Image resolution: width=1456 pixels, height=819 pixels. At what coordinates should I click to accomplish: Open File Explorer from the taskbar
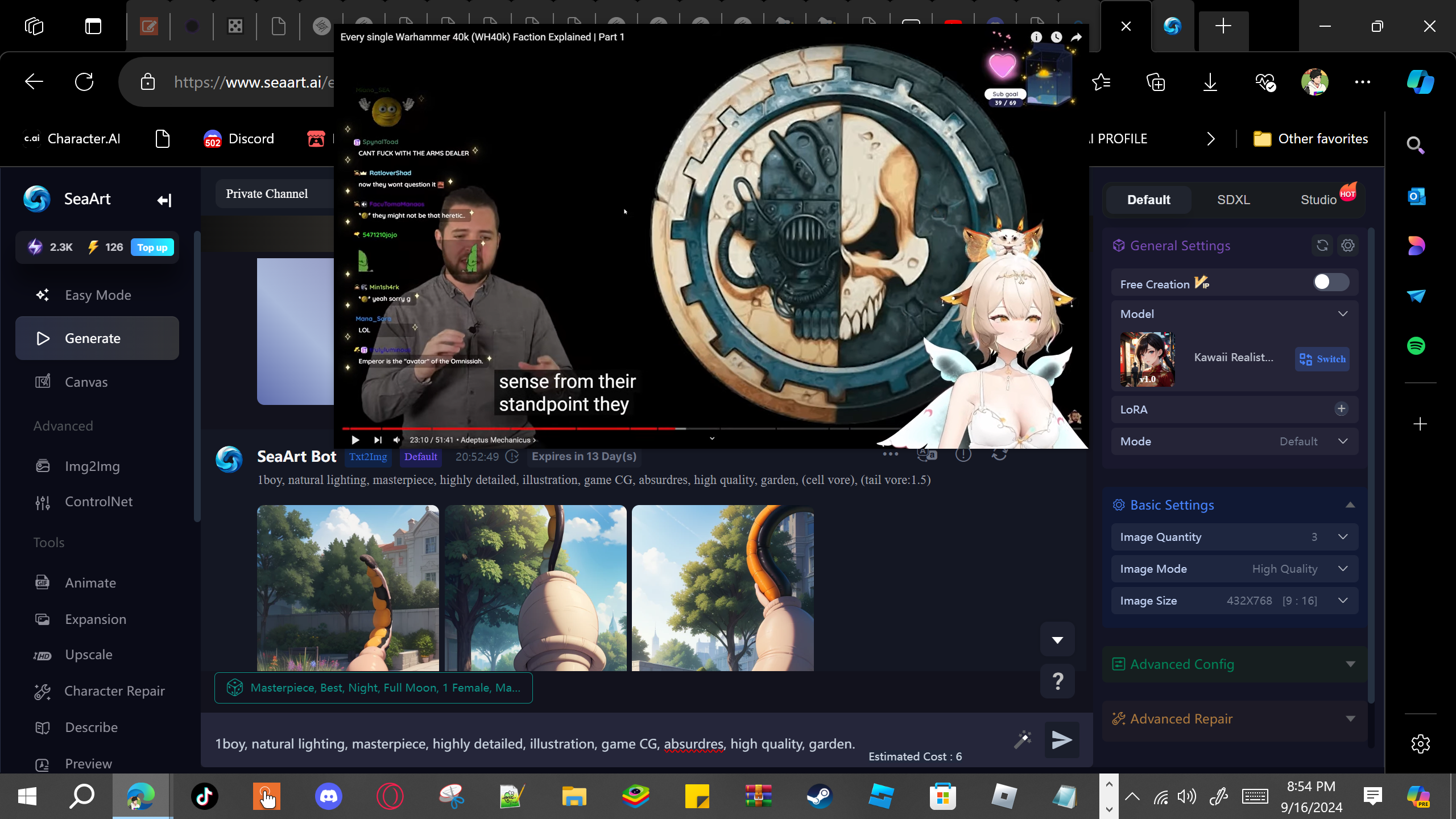[x=574, y=796]
